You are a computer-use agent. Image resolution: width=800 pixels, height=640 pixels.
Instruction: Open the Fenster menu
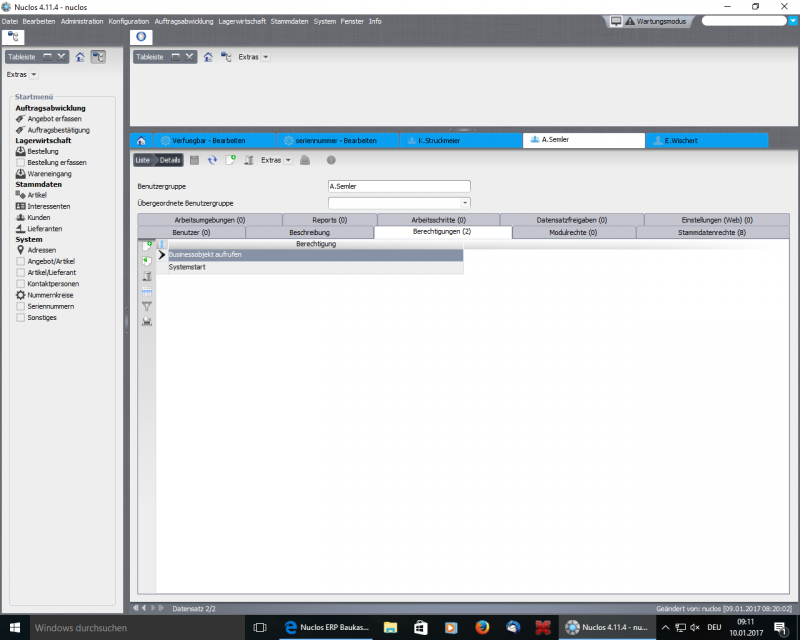[352, 21]
